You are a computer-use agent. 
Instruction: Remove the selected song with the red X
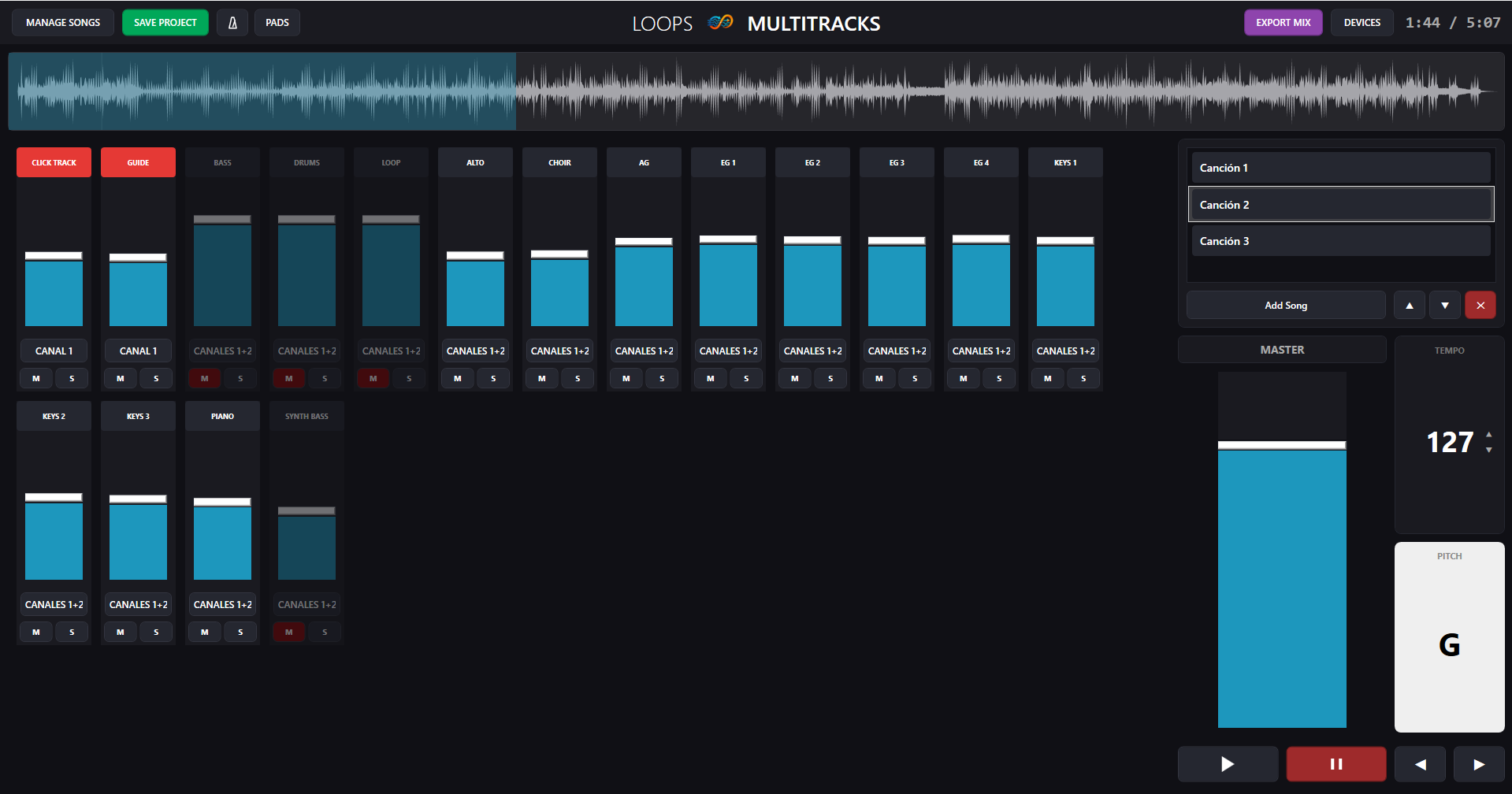point(1480,306)
